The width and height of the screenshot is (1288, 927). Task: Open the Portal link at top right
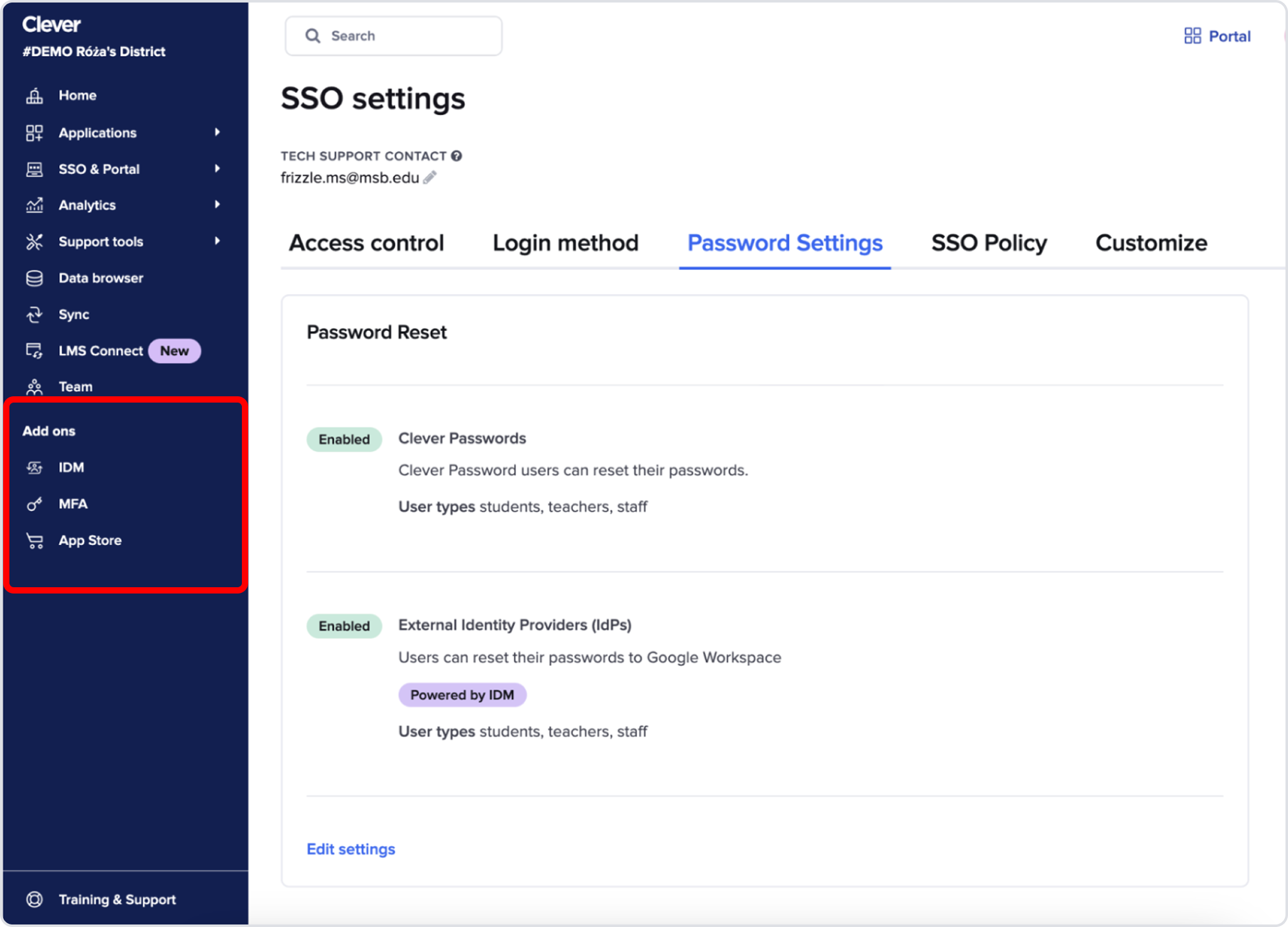[1218, 36]
